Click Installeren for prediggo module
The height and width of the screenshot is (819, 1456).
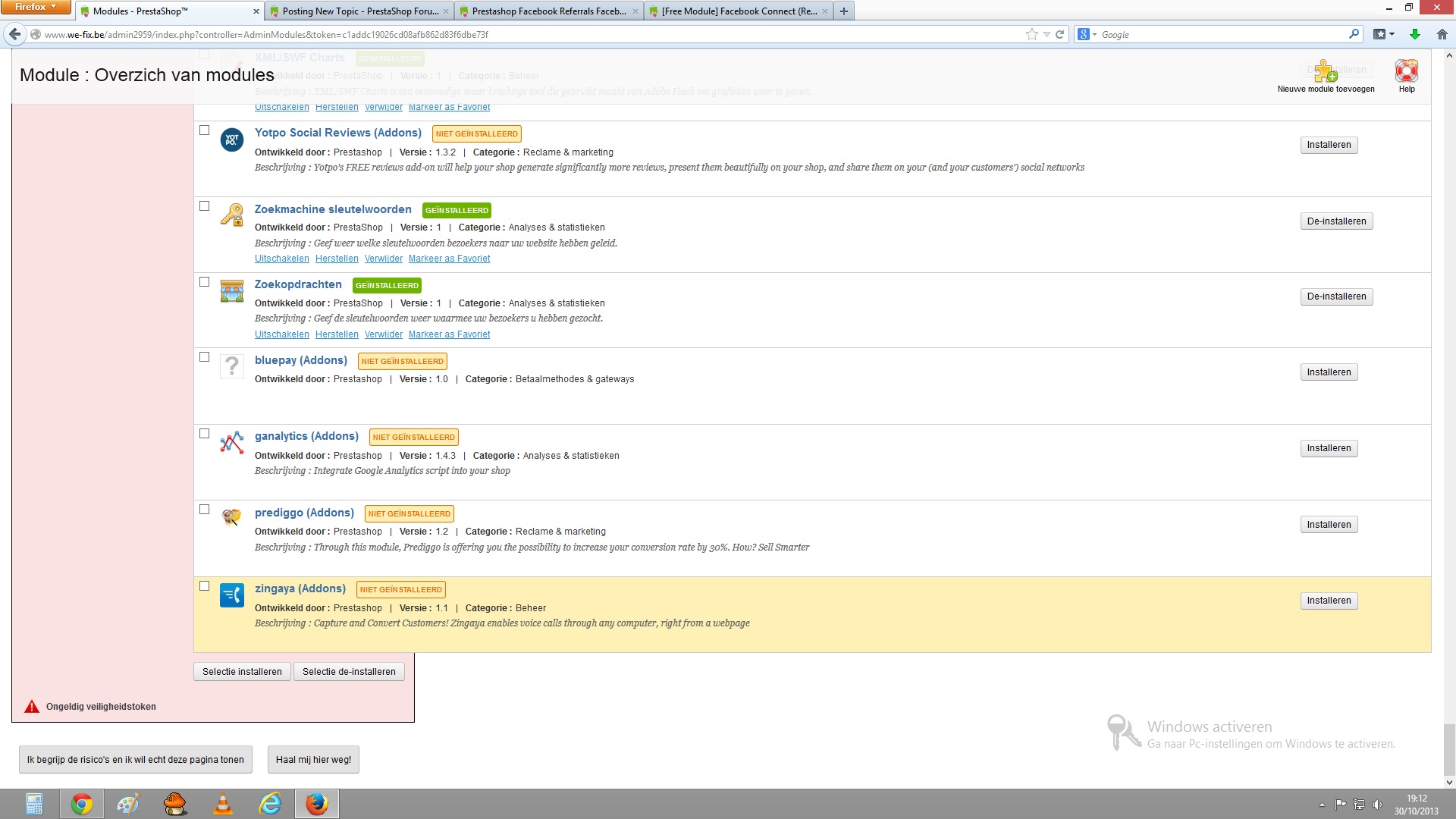click(x=1329, y=525)
